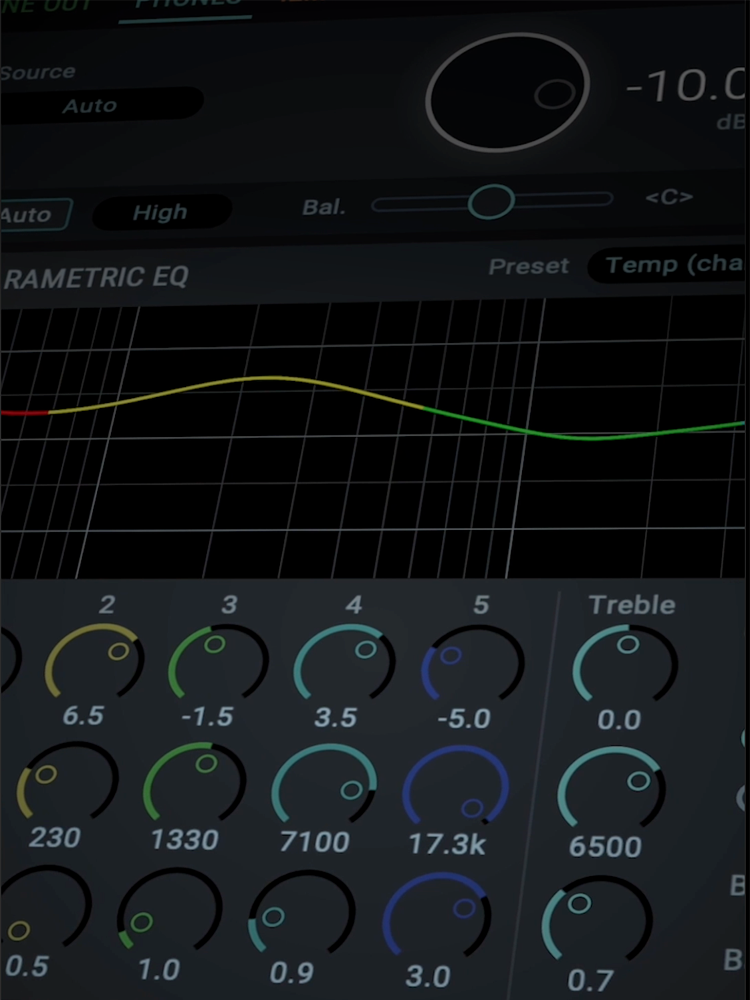Select Treble frequency value 6500
This screenshot has height=1000, width=750.
605,847
